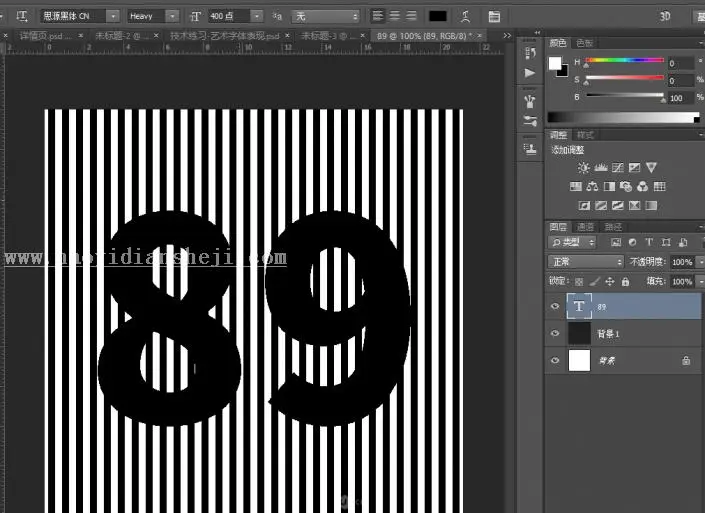The height and width of the screenshot is (513, 705).
Task: Add a Selective Color adjustment
Action: pos(634,205)
